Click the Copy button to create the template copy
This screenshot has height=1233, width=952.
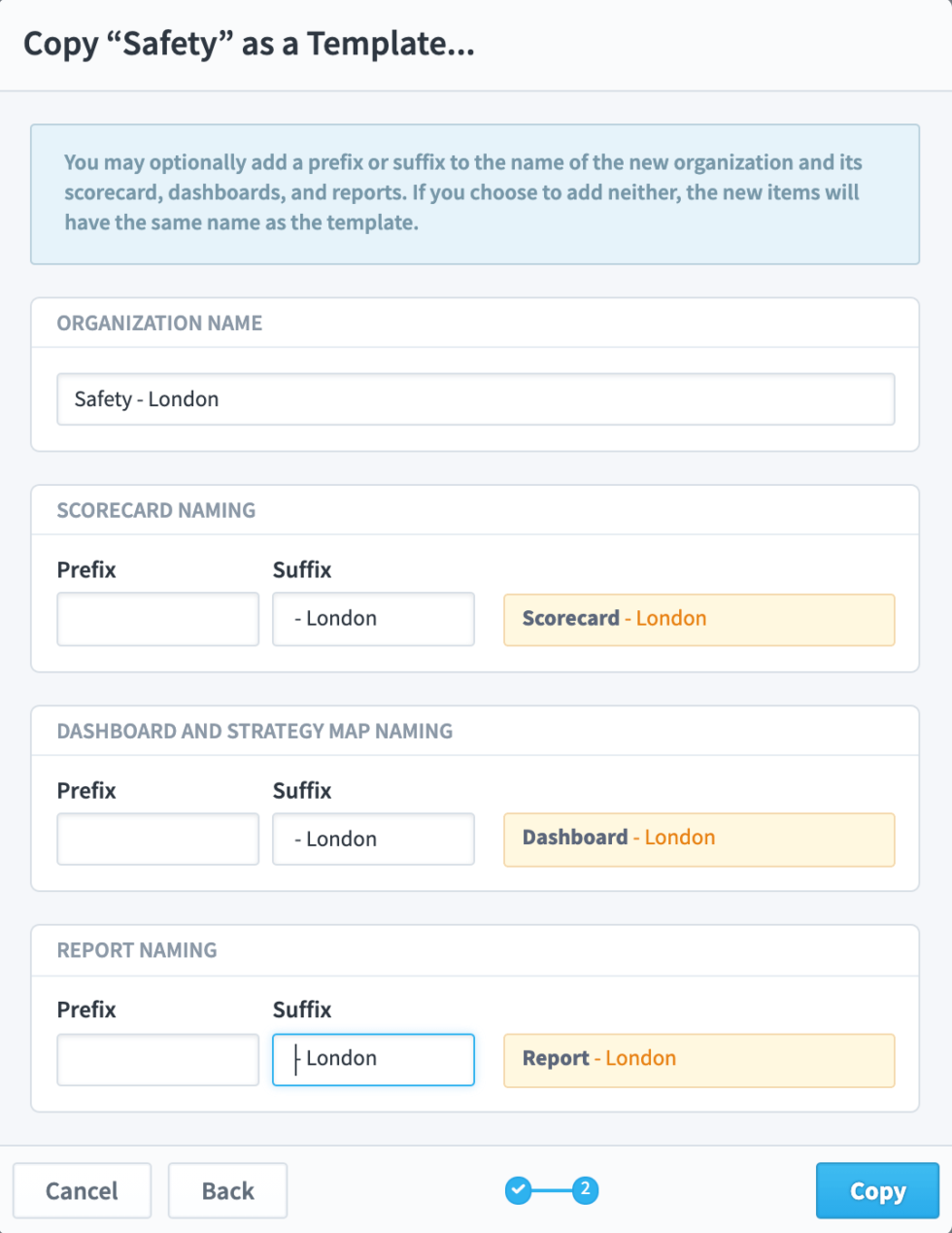click(876, 1190)
